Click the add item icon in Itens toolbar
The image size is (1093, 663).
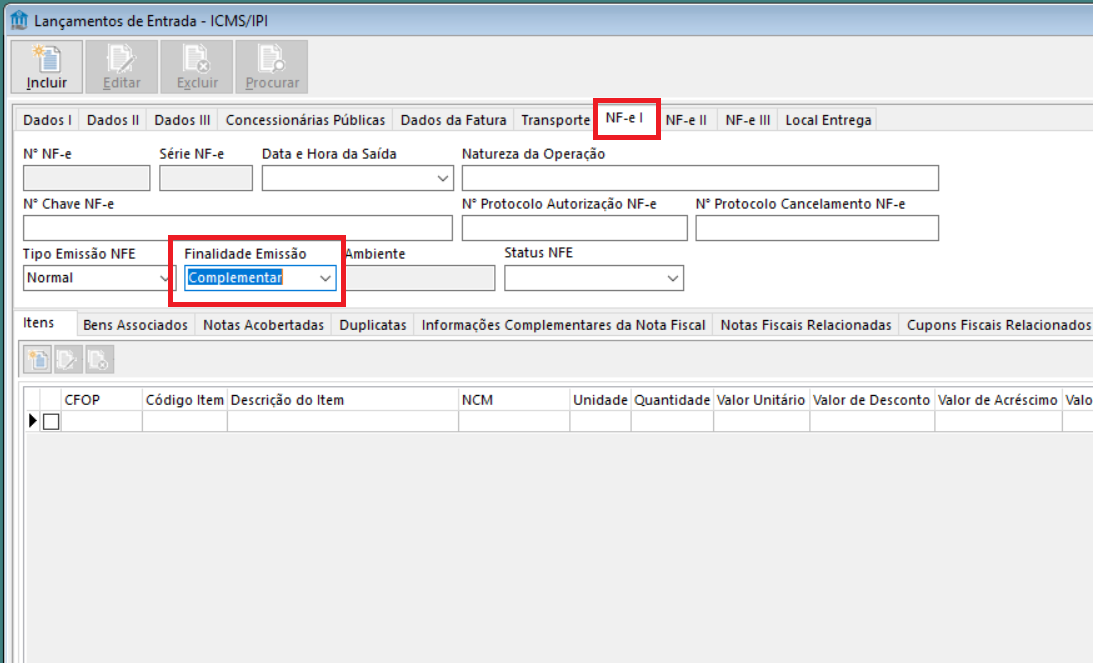pyautogui.click(x=38, y=360)
